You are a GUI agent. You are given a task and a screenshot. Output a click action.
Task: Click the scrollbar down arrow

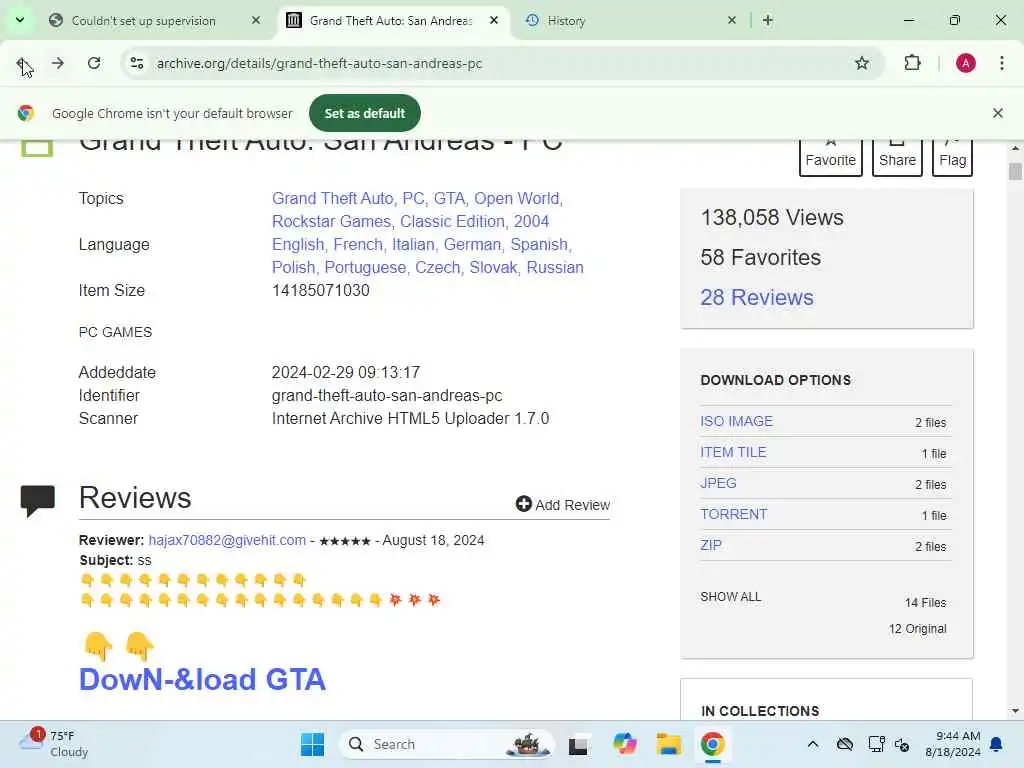pos(1015,711)
